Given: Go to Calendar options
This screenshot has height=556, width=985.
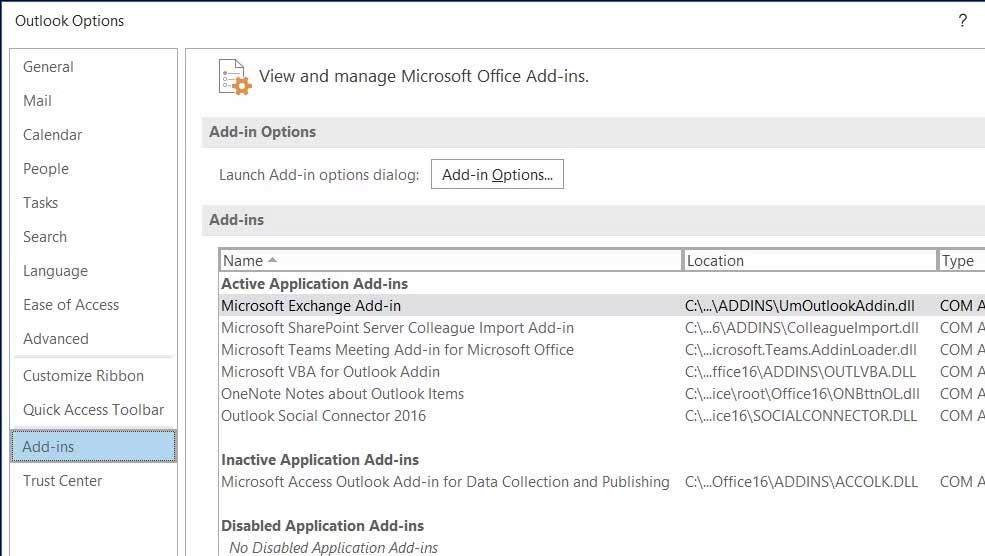Looking at the screenshot, I should (x=53, y=134).
